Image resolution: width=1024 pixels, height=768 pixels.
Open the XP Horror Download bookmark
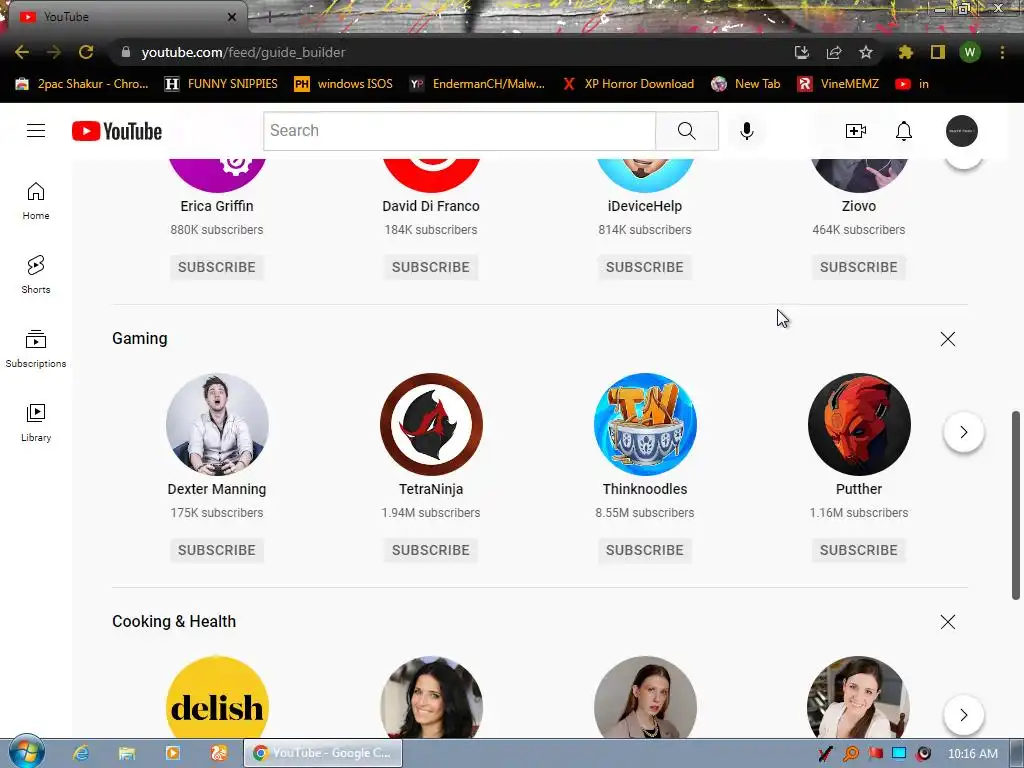coord(628,84)
